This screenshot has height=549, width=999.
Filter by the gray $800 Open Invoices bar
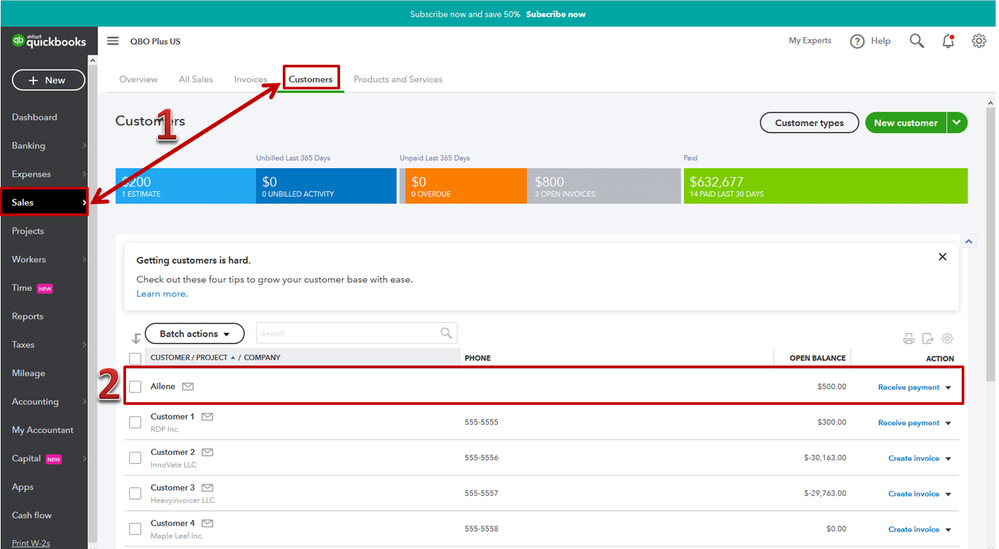tap(603, 186)
